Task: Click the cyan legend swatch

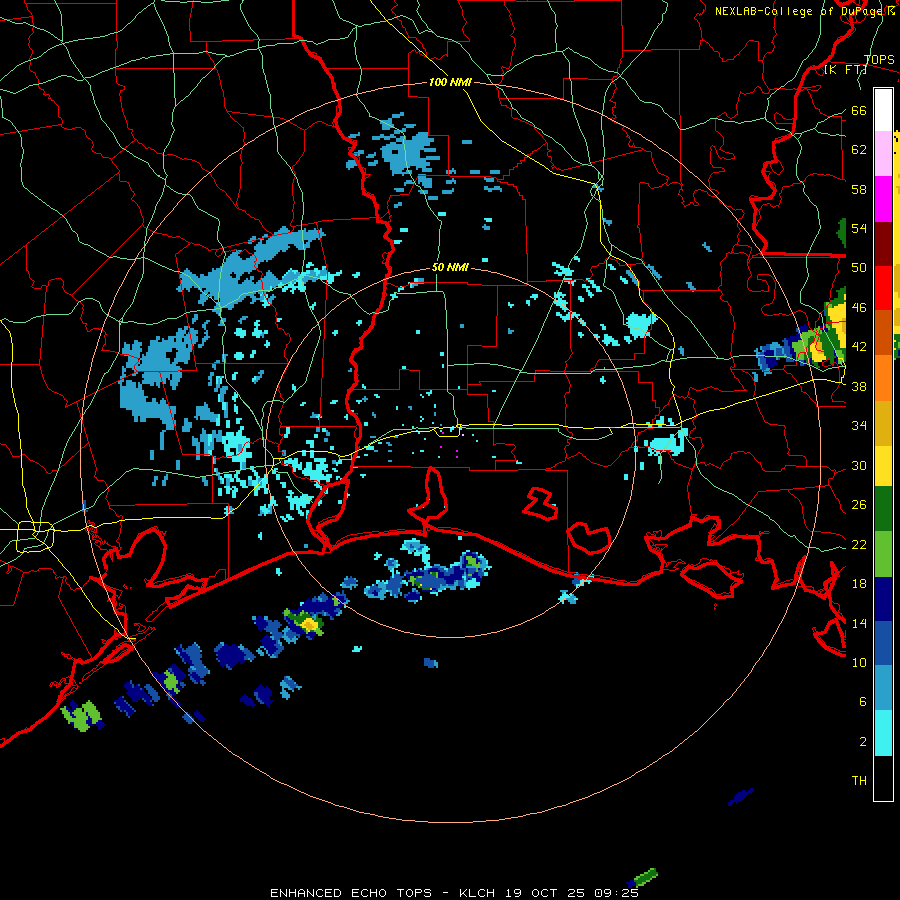Action: (883, 733)
